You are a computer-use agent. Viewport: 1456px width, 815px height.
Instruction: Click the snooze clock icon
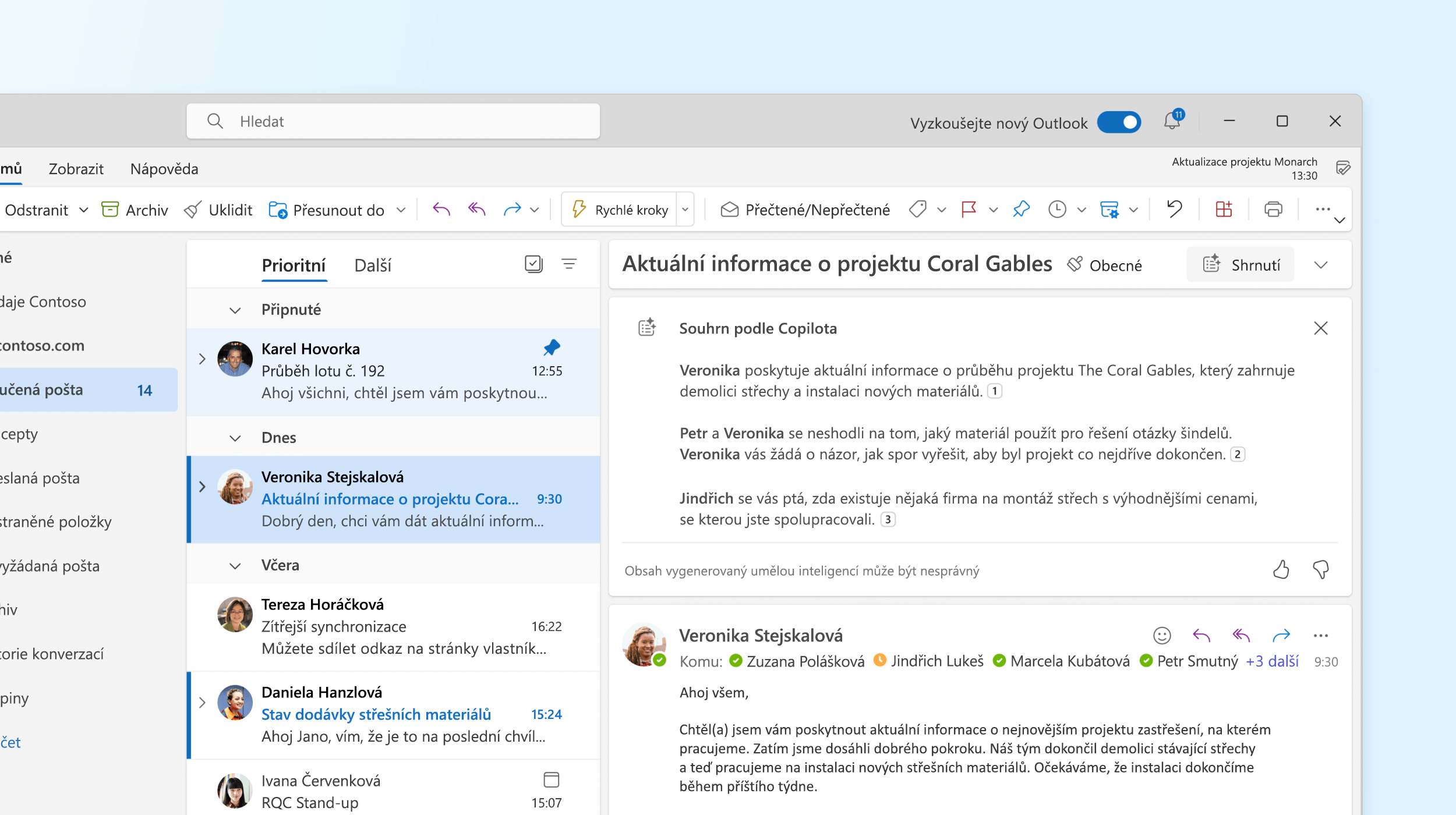coord(1057,210)
